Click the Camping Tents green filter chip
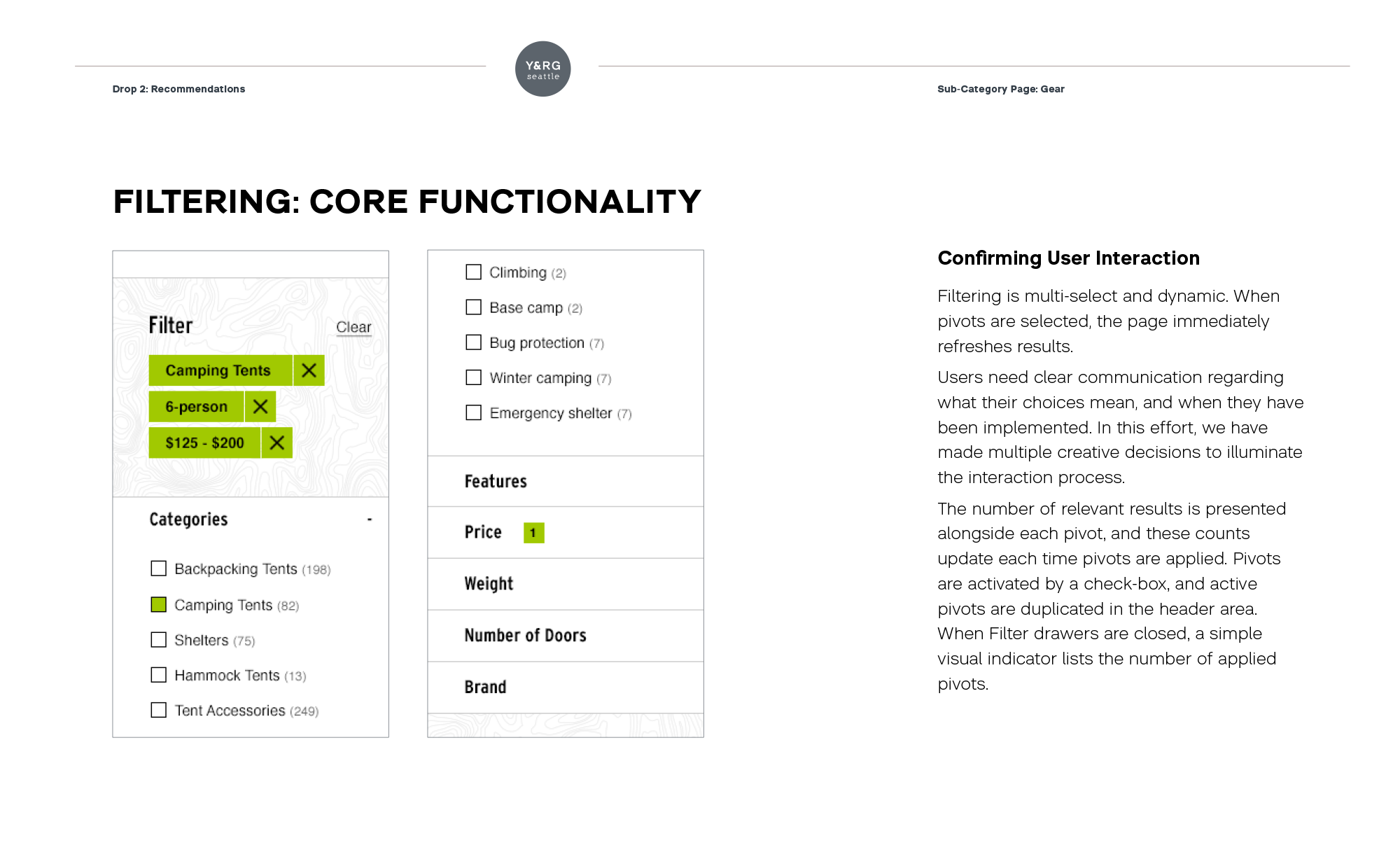The width and height of the screenshot is (1400, 850). click(x=218, y=370)
